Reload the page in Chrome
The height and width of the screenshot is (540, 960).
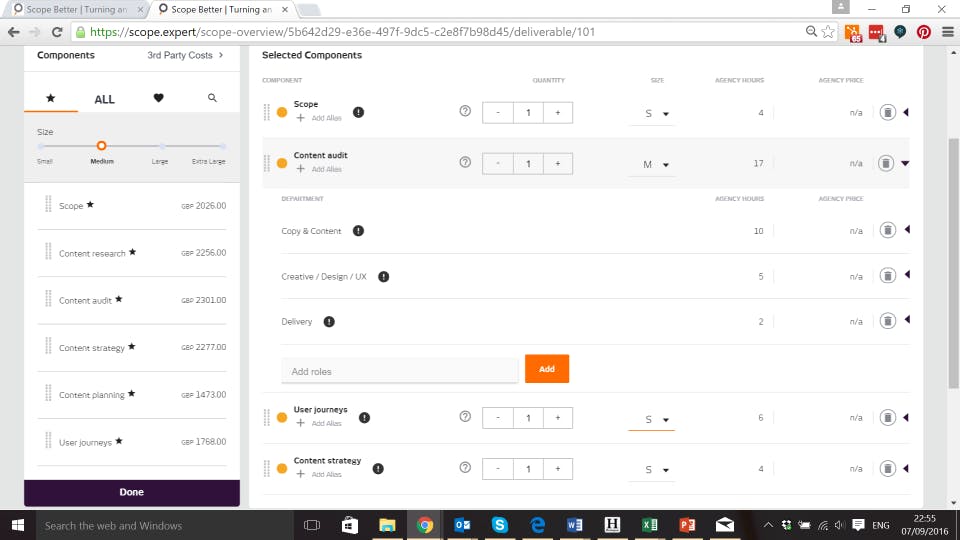pyautogui.click(x=56, y=32)
